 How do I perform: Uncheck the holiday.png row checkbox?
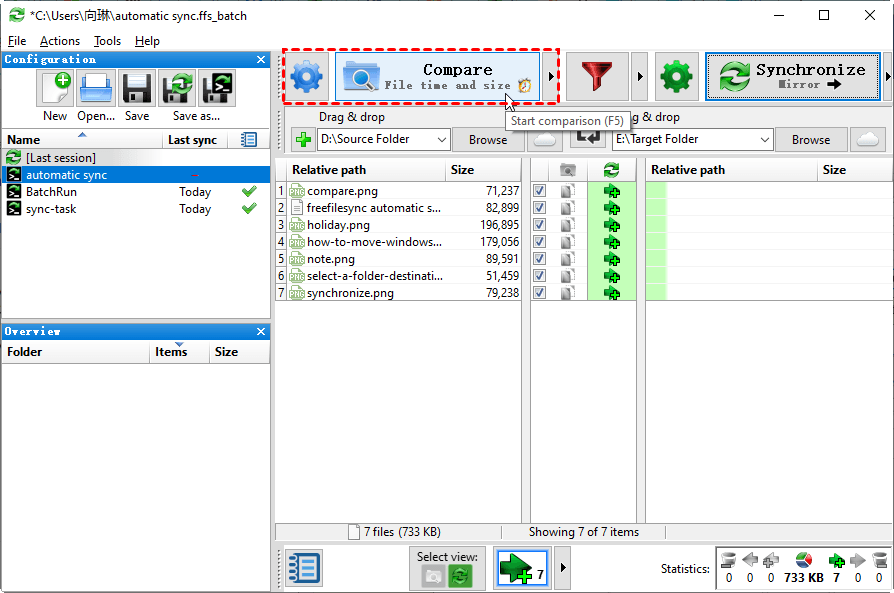pyautogui.click(x=539, y=225)
